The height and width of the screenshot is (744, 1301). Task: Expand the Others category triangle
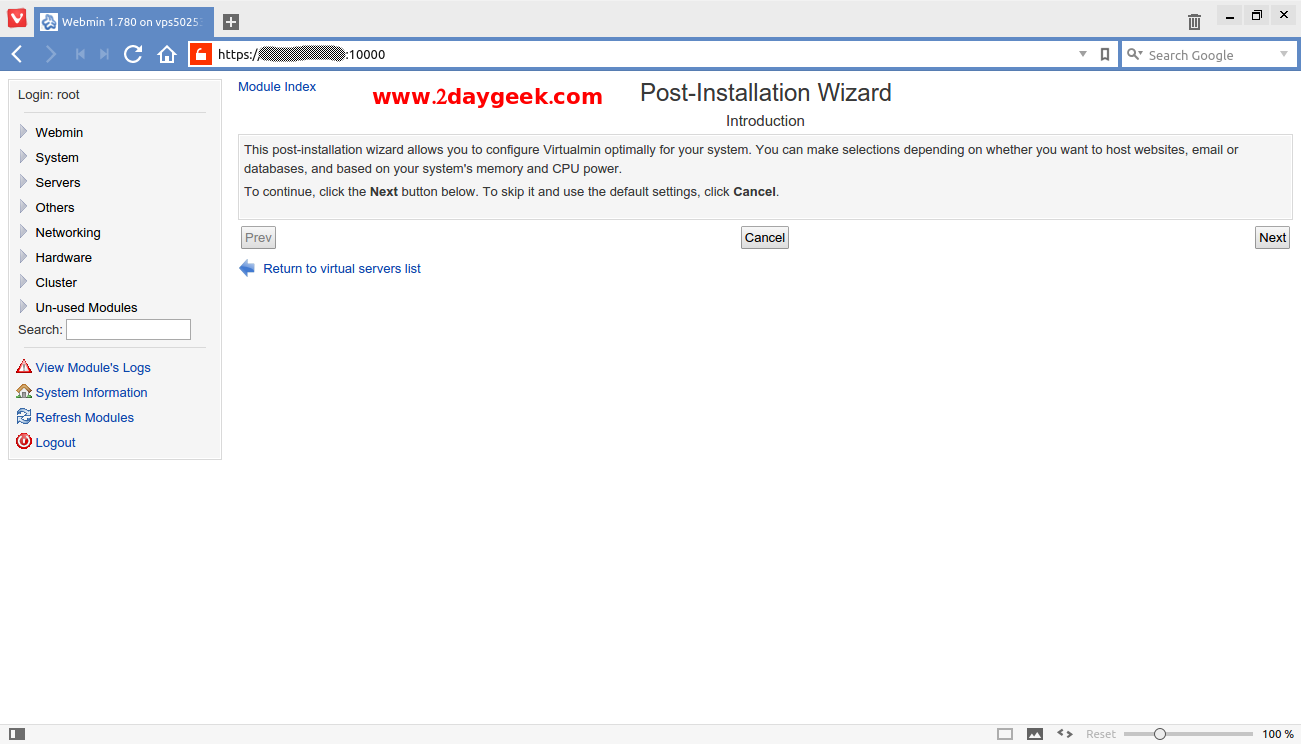[x=24, y=206]
